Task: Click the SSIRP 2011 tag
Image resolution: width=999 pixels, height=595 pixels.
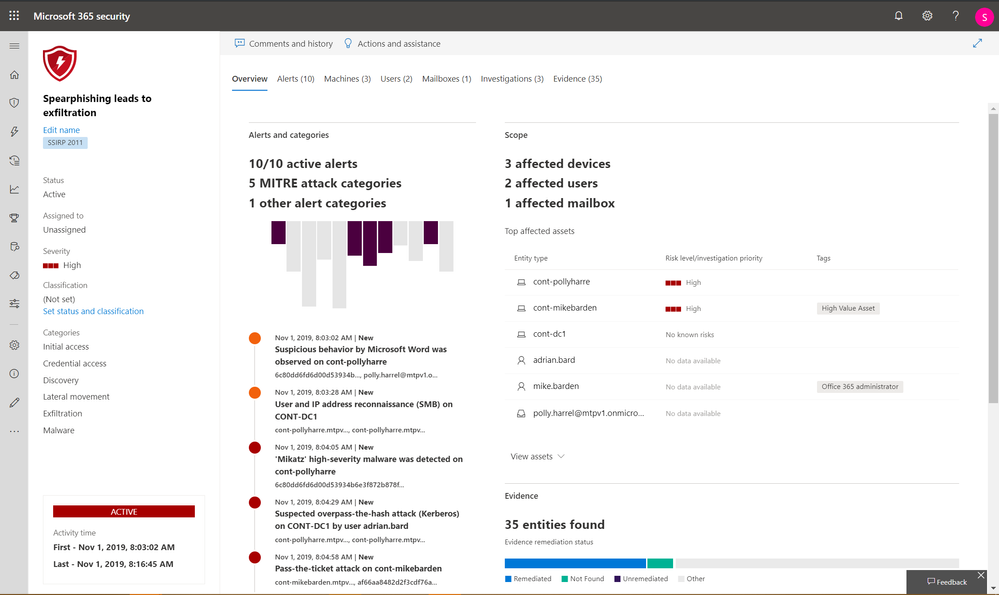Action: [65, 143]
